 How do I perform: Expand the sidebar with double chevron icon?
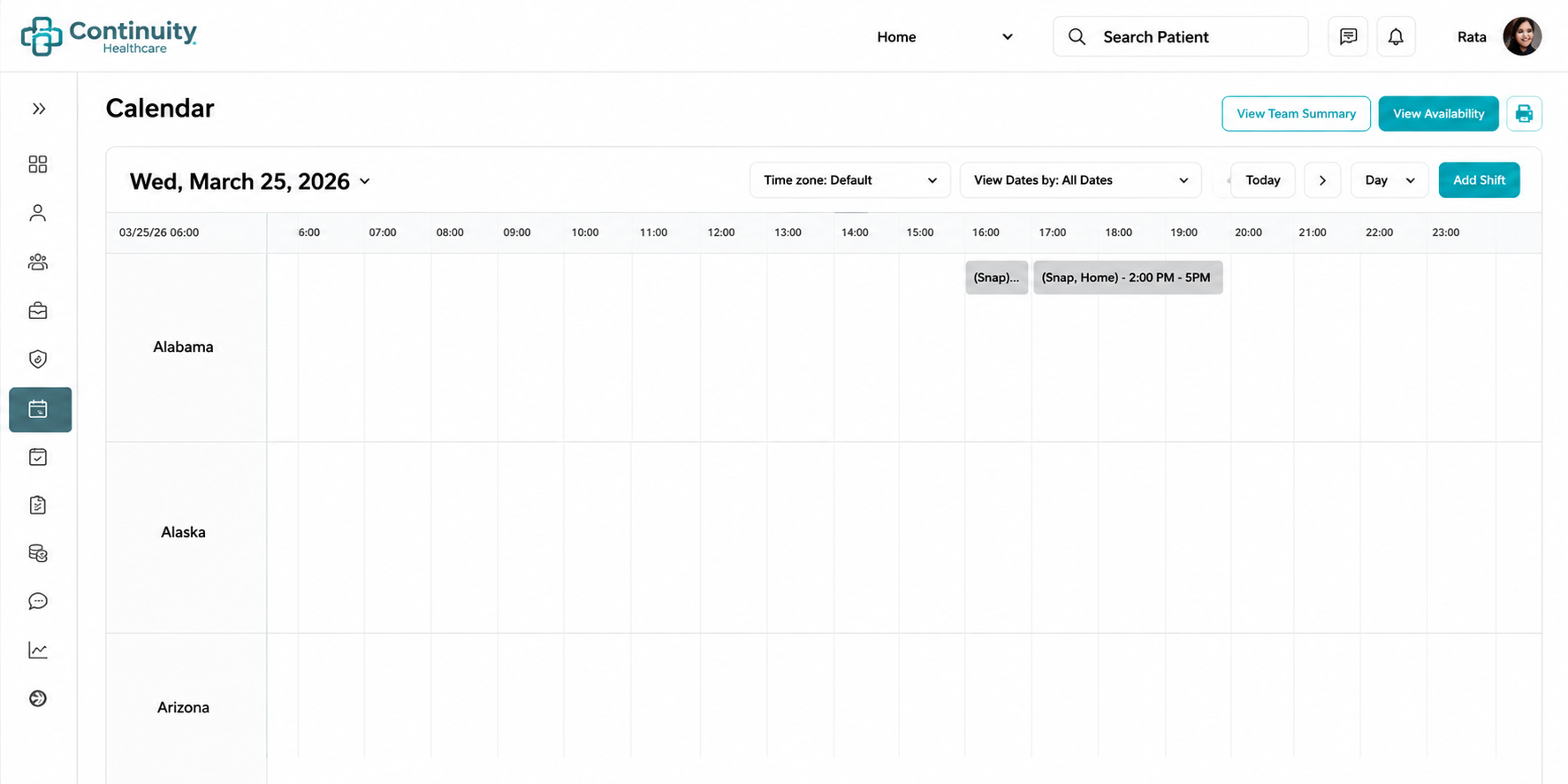[39, 109]
